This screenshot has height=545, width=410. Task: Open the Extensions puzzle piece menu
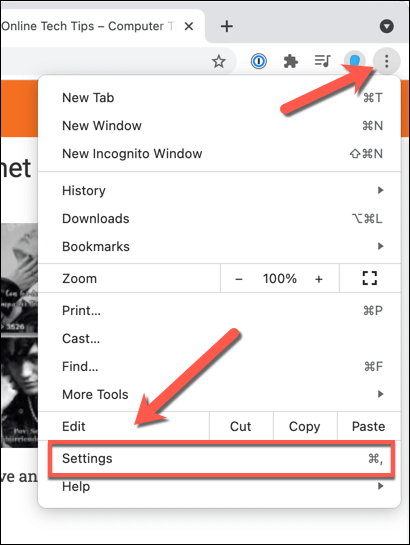(290, 62)
